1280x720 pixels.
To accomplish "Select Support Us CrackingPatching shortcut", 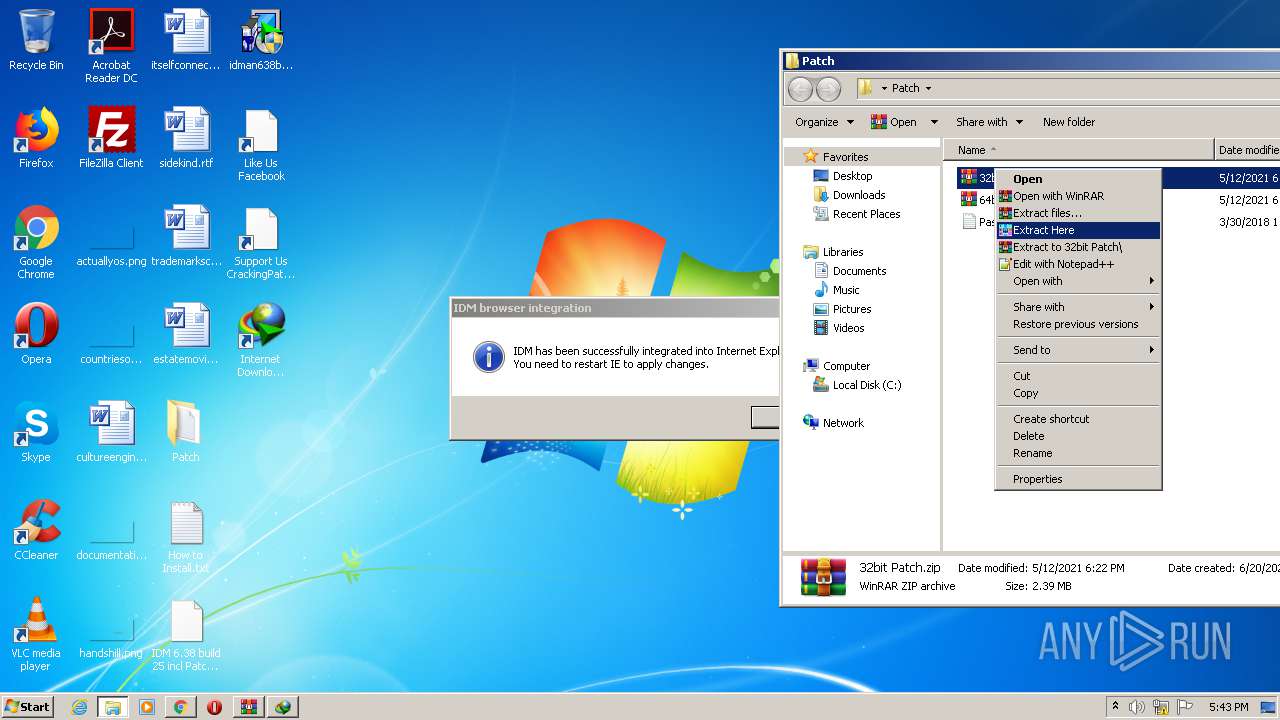I will coord(261,242).
